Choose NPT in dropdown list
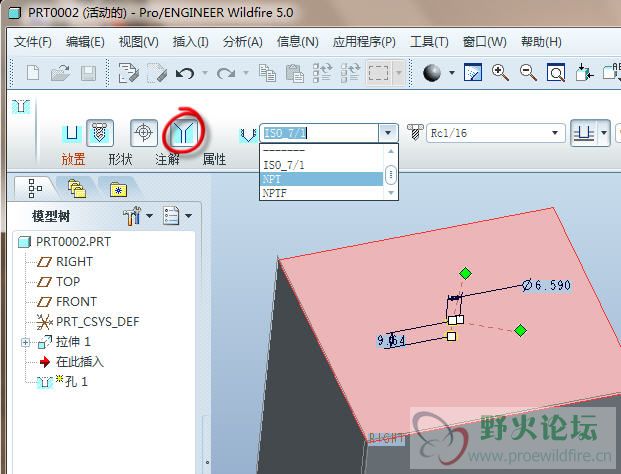The height and width of the screenshot is (474, 621). tap(321, 179)
